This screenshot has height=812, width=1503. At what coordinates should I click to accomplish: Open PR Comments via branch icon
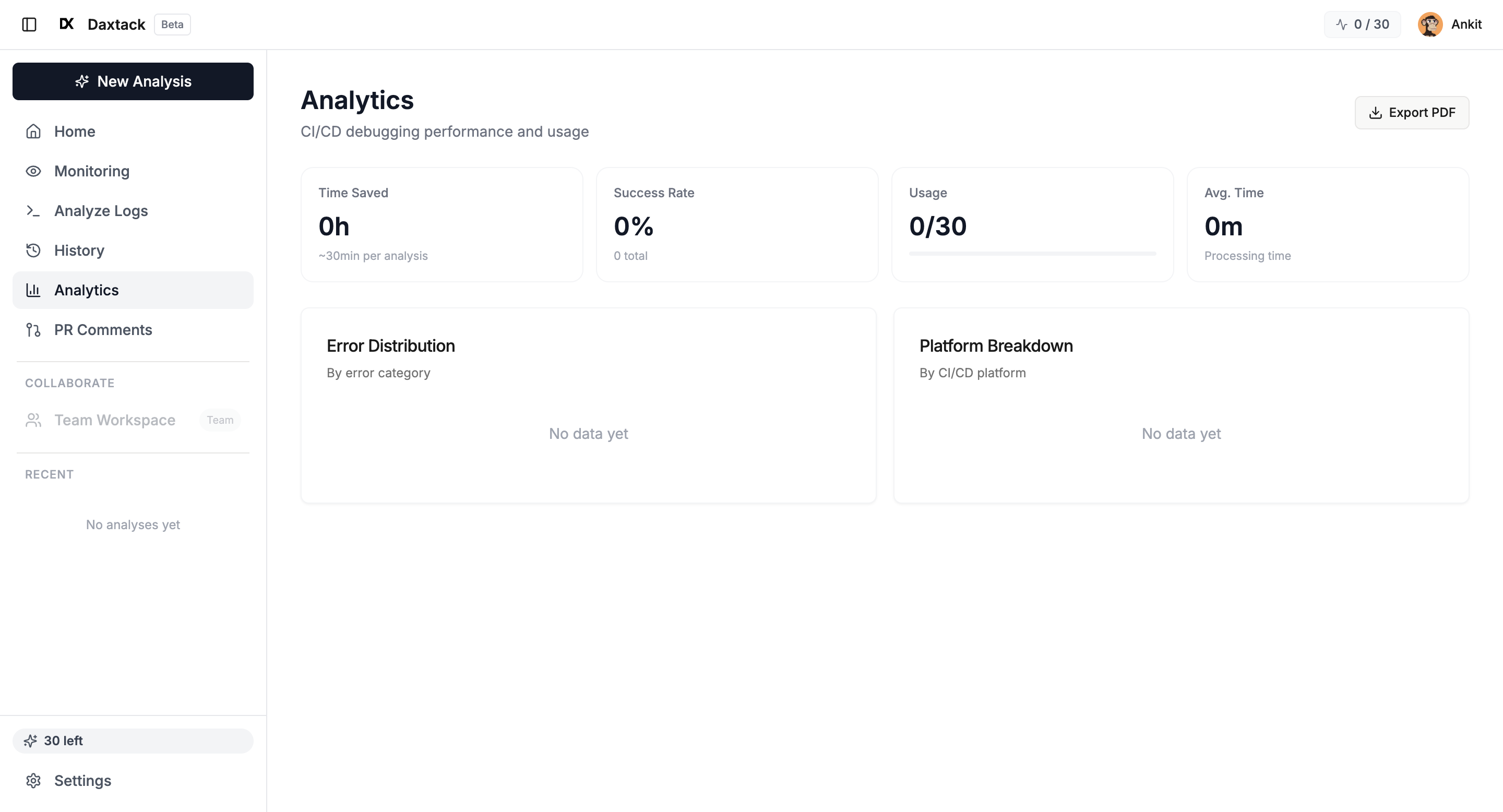(x=33, y=330)
